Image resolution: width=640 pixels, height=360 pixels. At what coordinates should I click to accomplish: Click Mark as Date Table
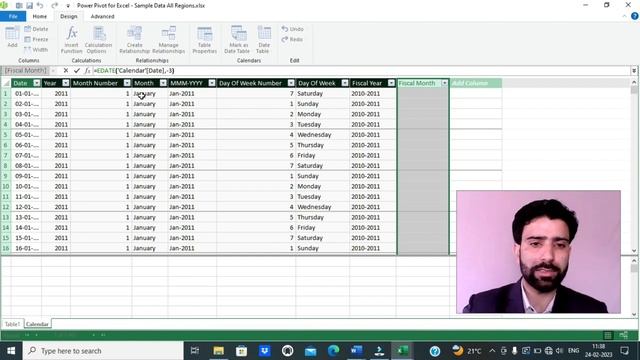click(237, 40)
